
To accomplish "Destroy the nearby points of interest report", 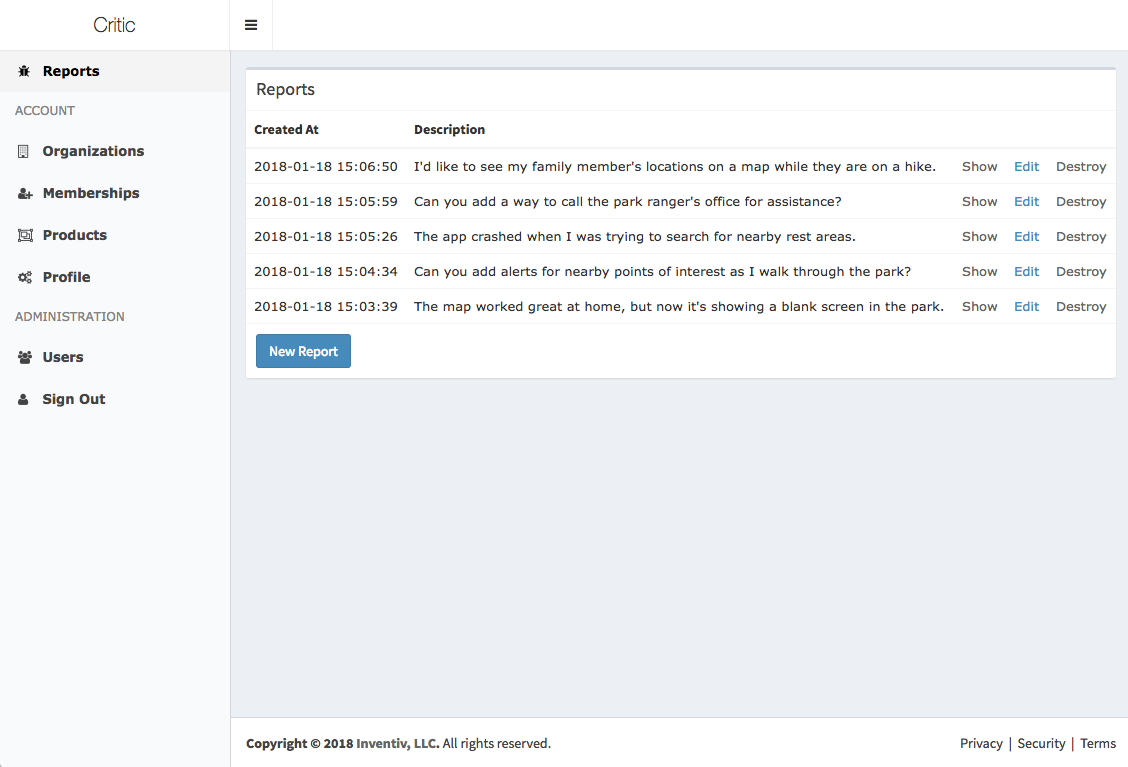I will pyautogui.click(x=1081, y=271).
